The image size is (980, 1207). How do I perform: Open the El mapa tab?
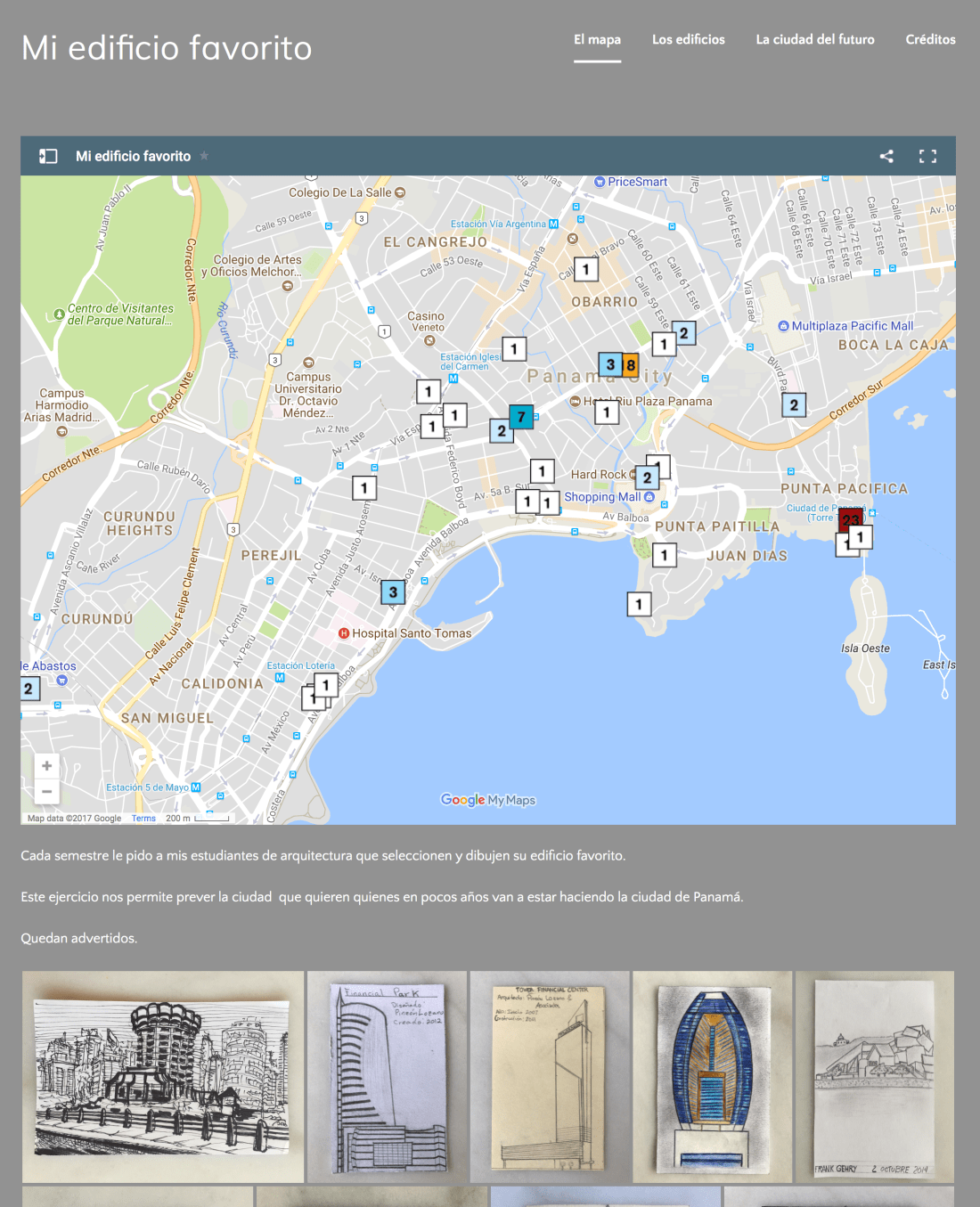(597, 39)
